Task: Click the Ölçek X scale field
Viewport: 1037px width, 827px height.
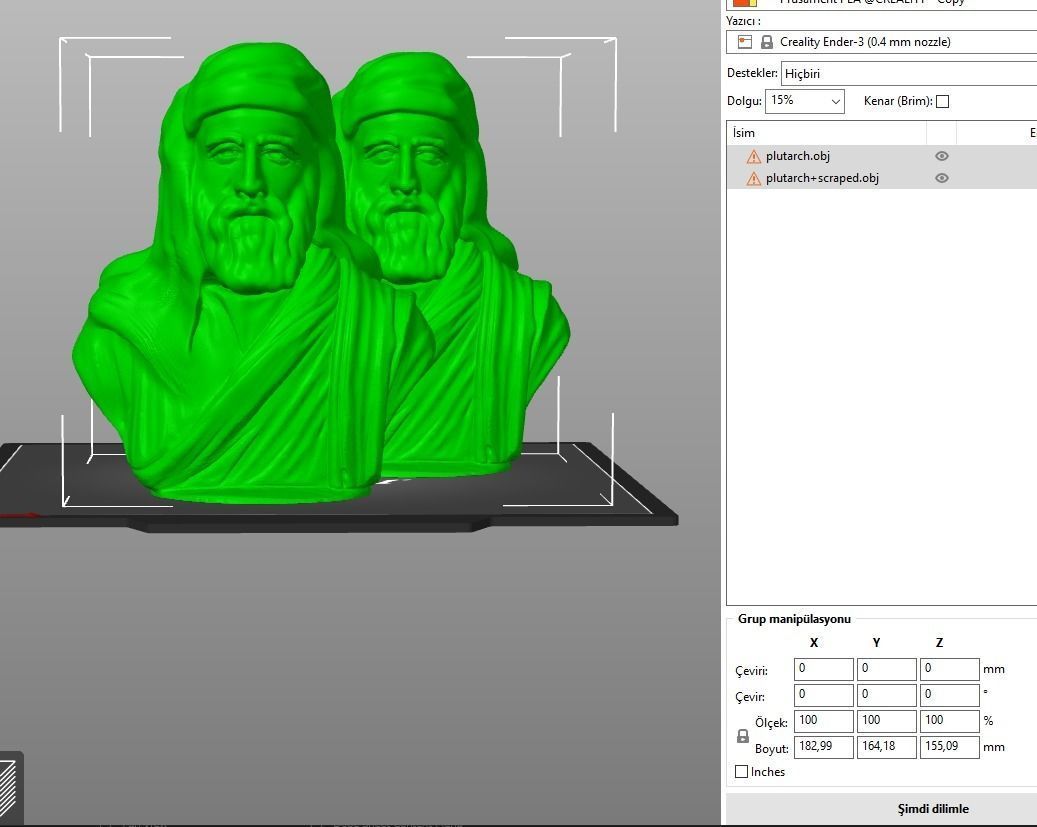Action: coord(823,720)
